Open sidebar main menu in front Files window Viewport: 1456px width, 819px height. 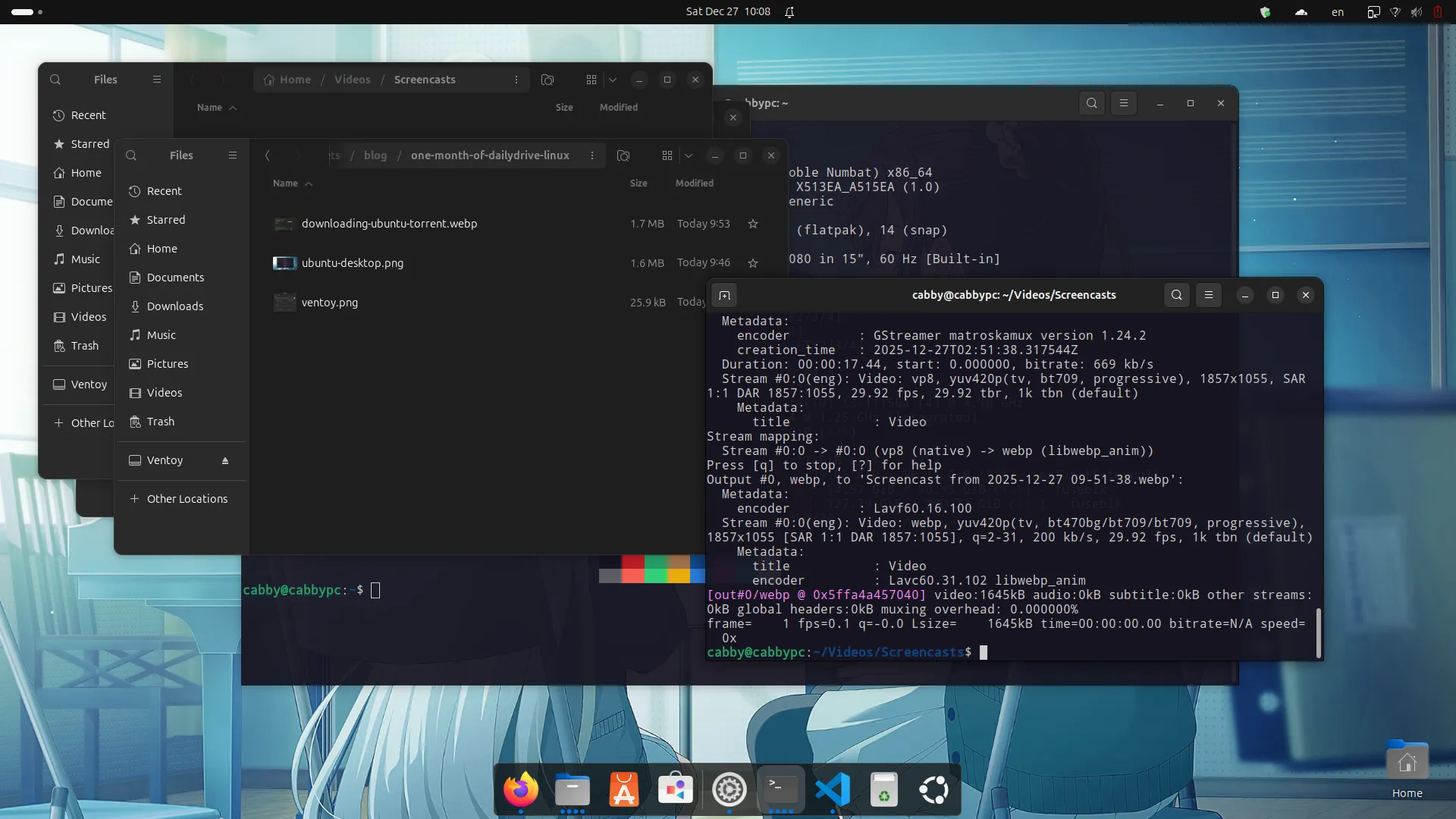pyautogui.click(x=233, y=155)
